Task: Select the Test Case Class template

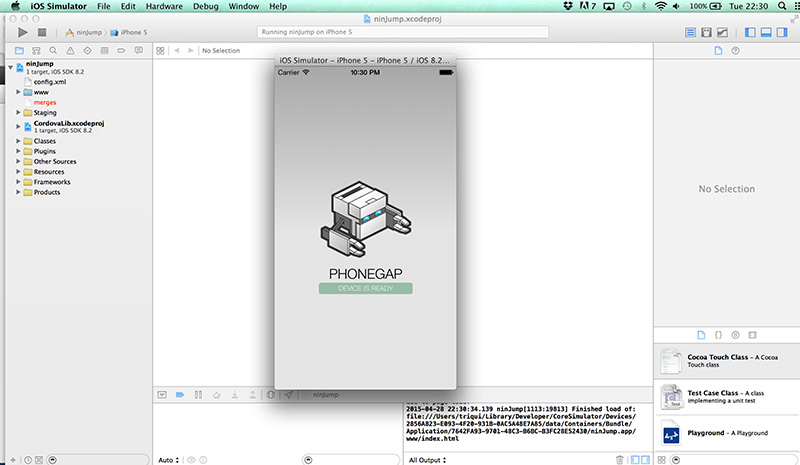Action: [x=727, y=397]
